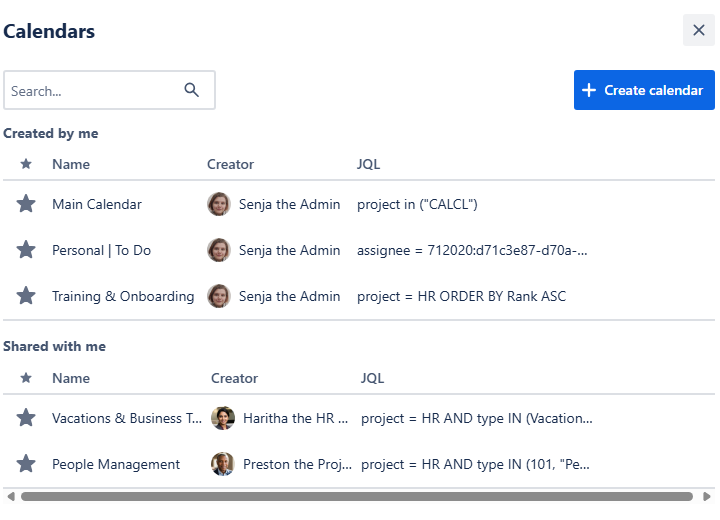Image resolution: width=720 pixels, height=520 pixels.
Task: Click the scroll right arrow
Action: (x=707, y=496)
